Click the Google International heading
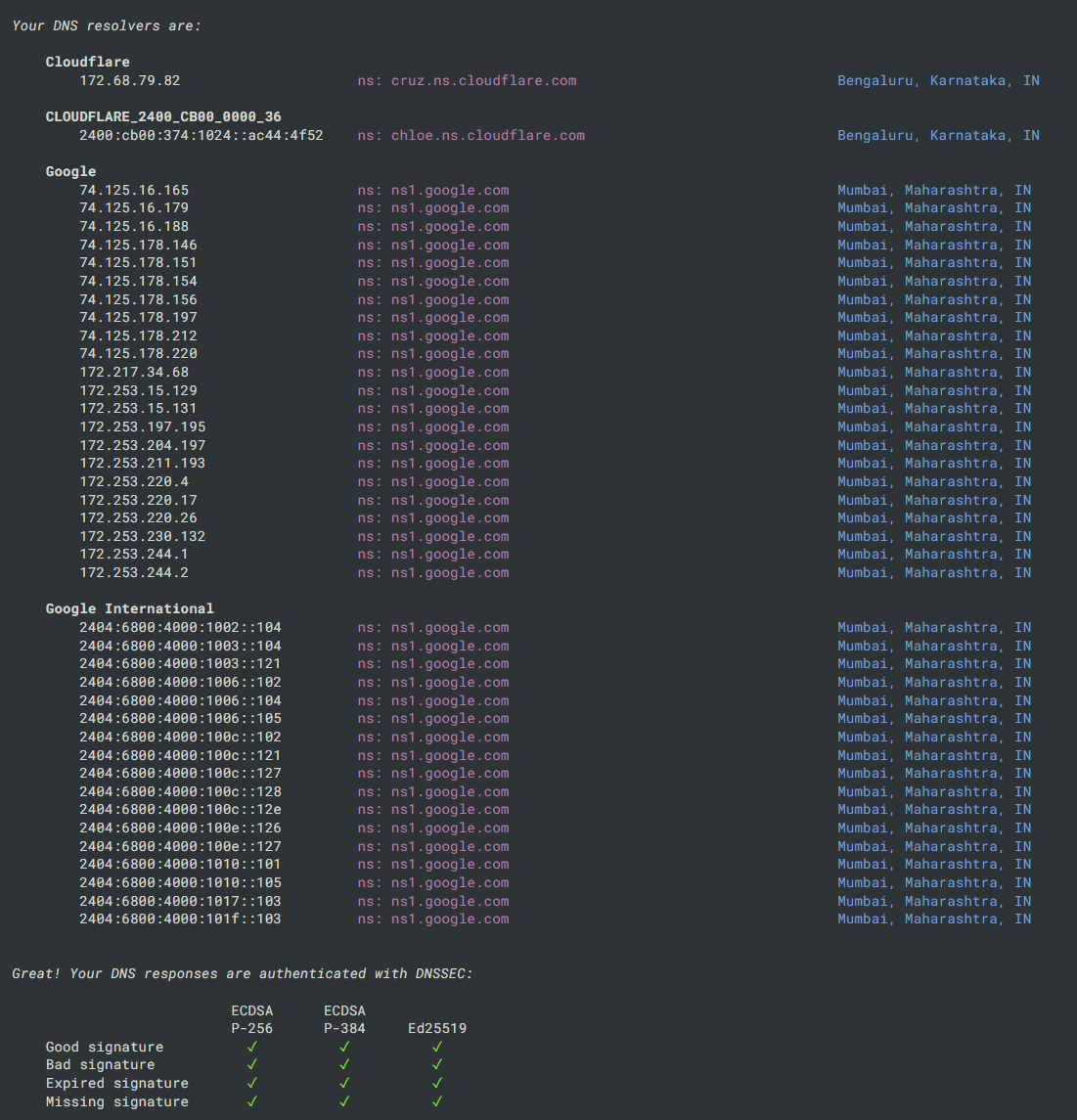The image size is (1077, 1120). click(129, 608)
